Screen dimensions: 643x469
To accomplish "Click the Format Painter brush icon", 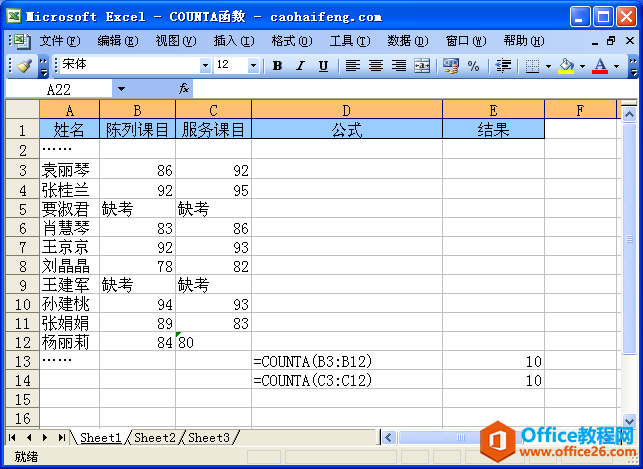I will tap(25, 65).
